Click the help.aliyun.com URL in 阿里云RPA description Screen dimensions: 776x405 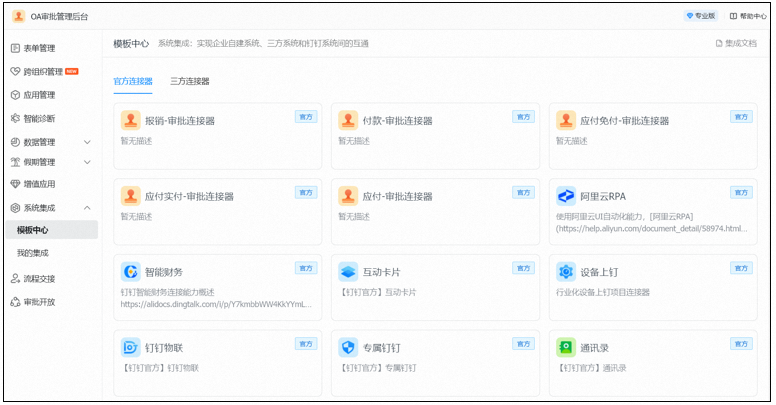pos(652,229)
